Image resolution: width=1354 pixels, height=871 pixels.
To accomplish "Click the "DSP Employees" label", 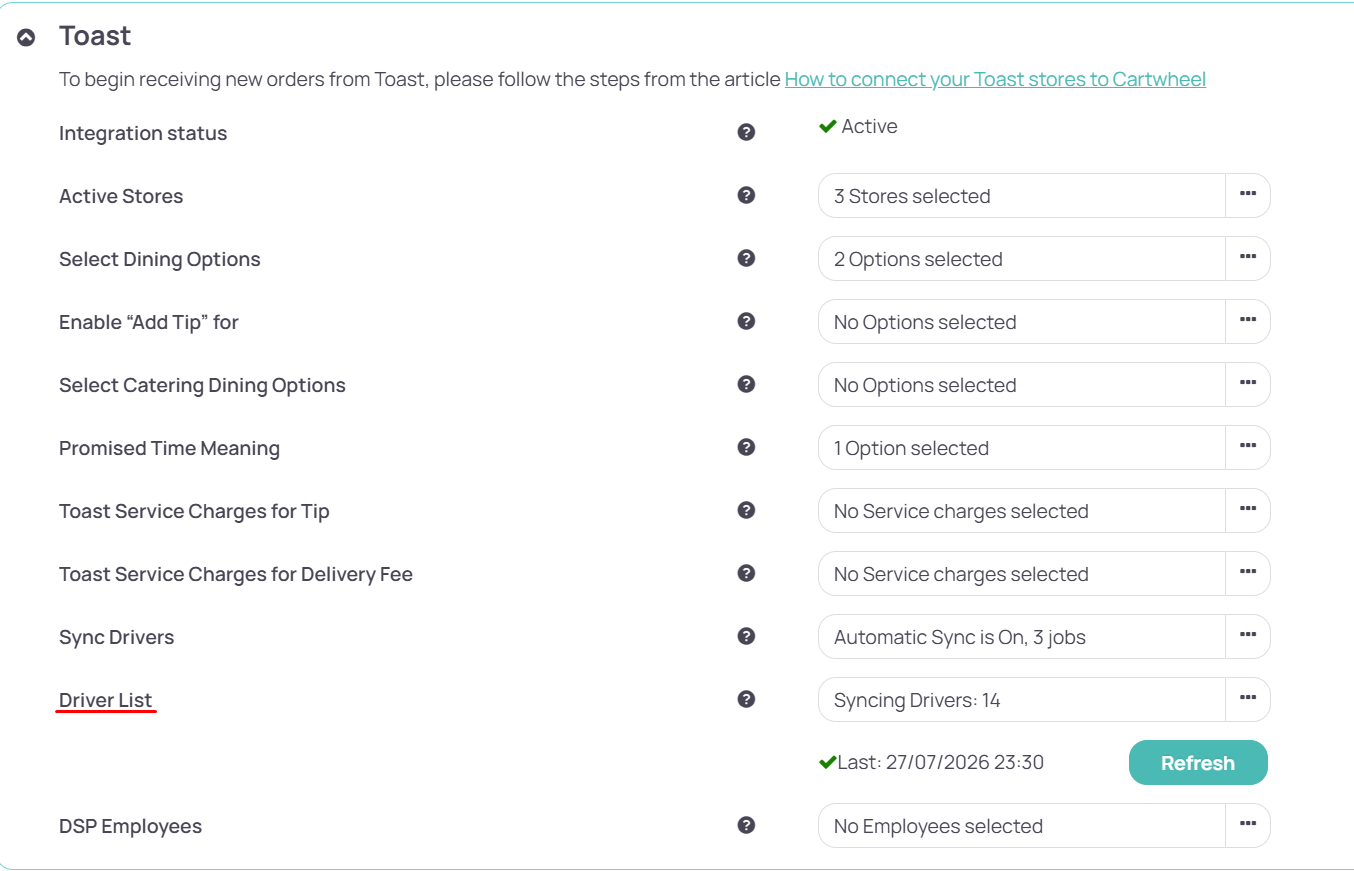I will 130,826.
